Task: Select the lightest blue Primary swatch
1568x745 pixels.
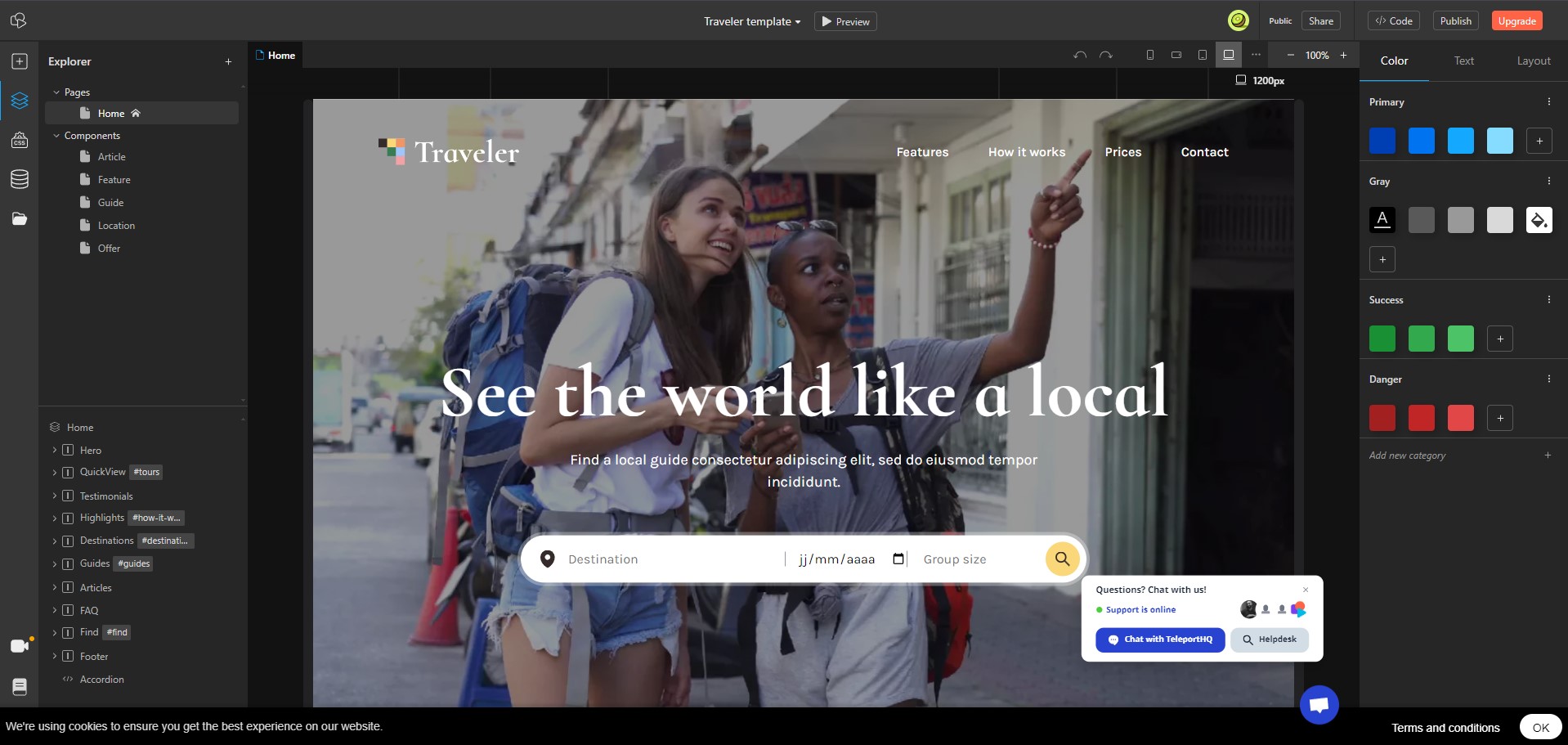Action: pos(1500,141)
